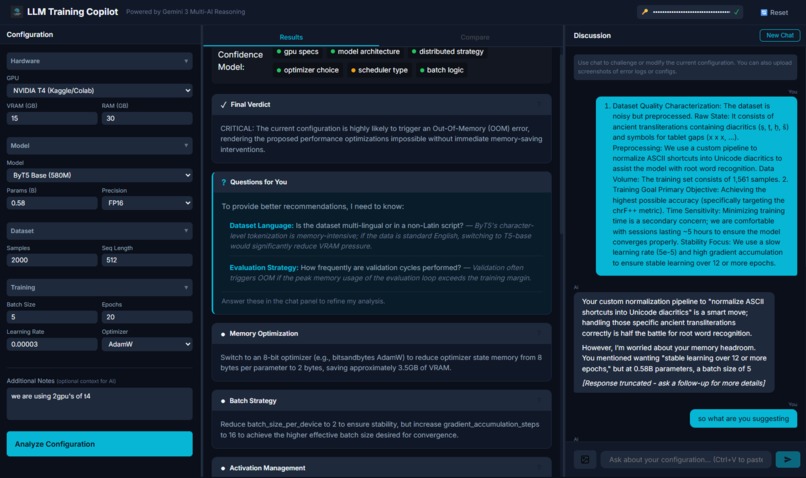Image resolution: width=806 pixels, height=478 pixels.
Task: Collapse the Dataset section header
Action: pyautogui.click(x=99, y=231)
